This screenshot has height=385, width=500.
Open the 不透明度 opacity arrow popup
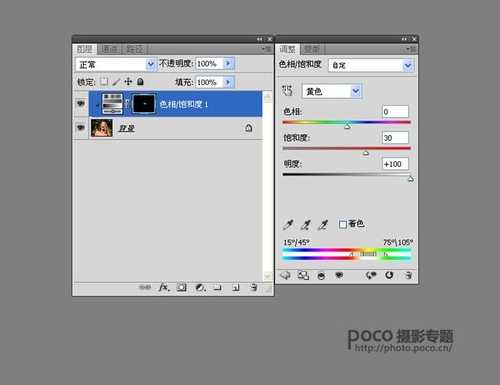228,63
